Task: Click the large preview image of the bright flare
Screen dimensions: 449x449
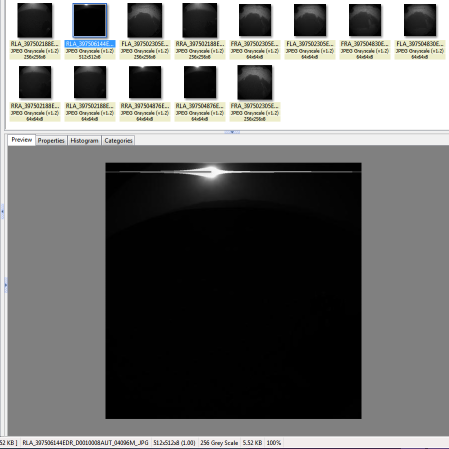Action: (233, 291)
